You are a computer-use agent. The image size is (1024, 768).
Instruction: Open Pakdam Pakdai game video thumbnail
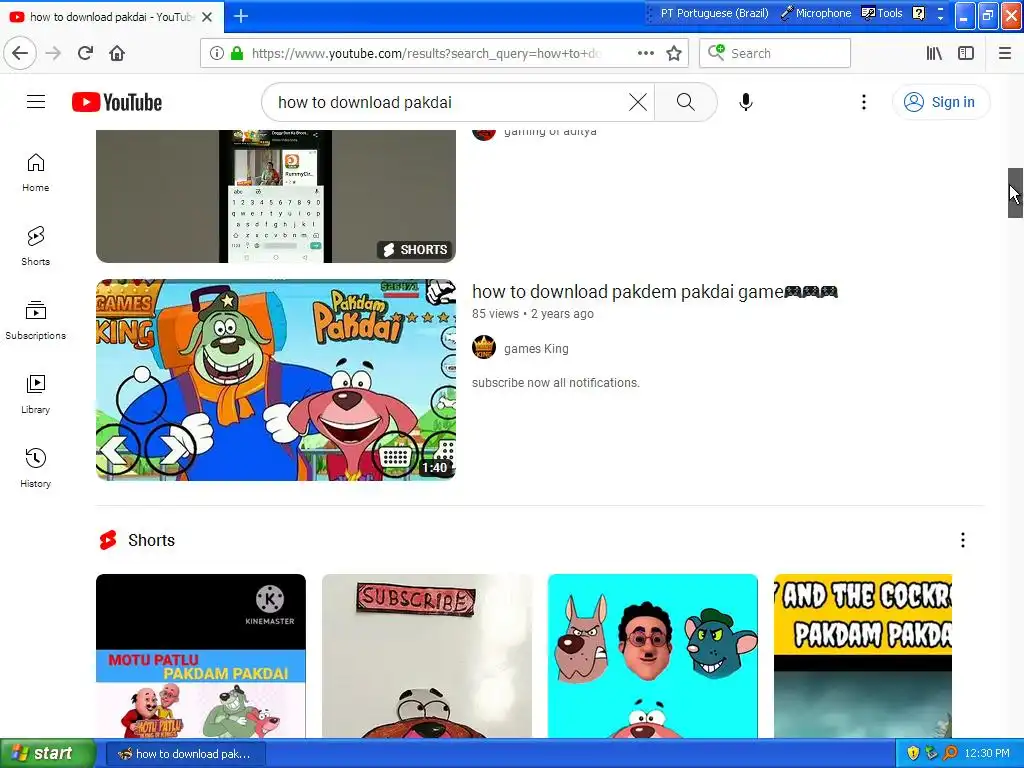click(276, 379)
